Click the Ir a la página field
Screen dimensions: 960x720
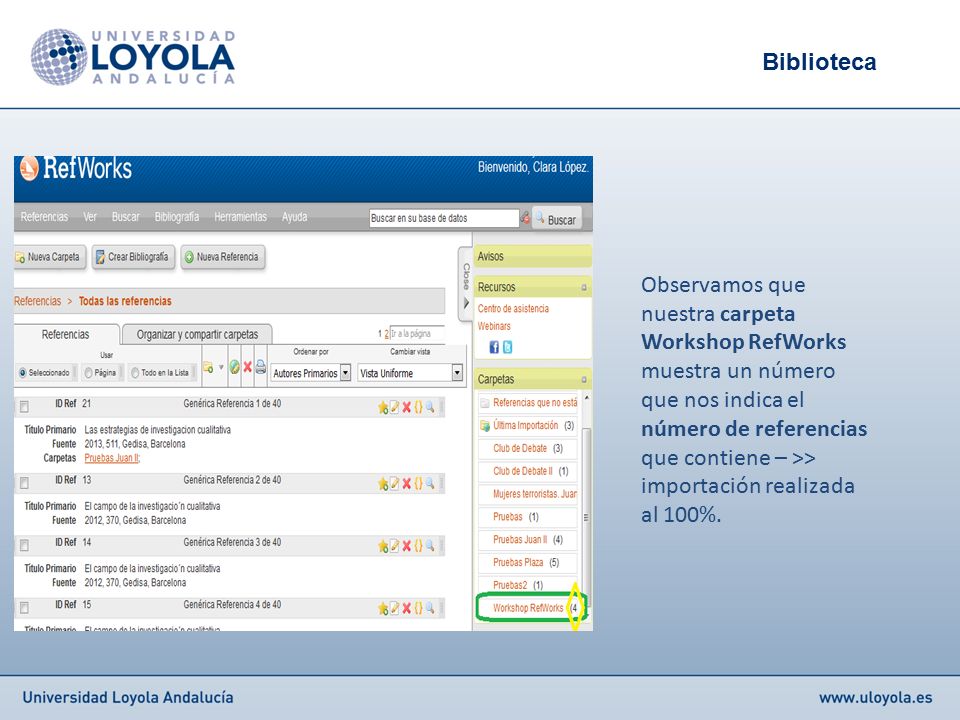[416, 334]
